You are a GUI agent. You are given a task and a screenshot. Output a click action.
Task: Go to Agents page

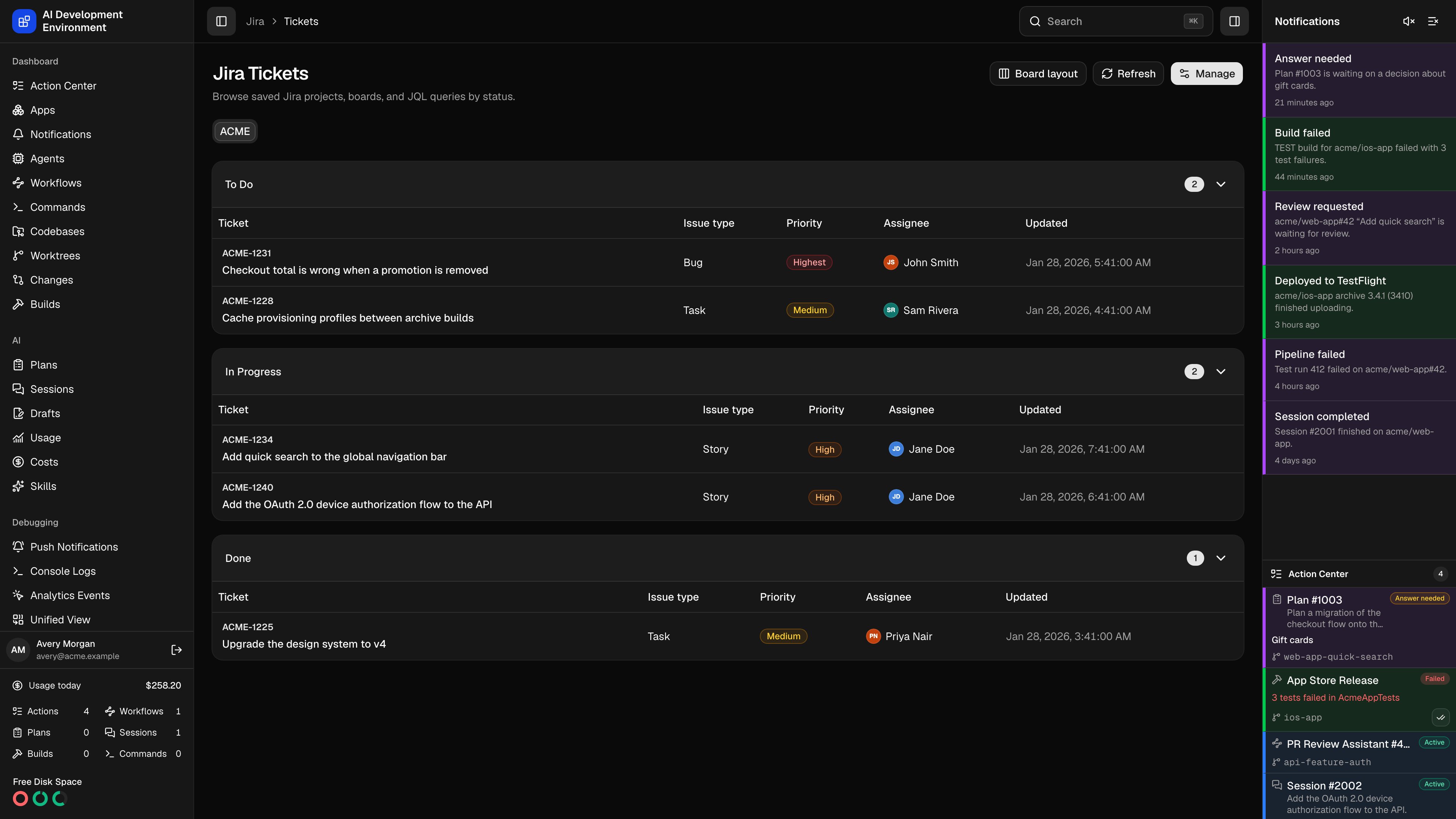[97, 159]
